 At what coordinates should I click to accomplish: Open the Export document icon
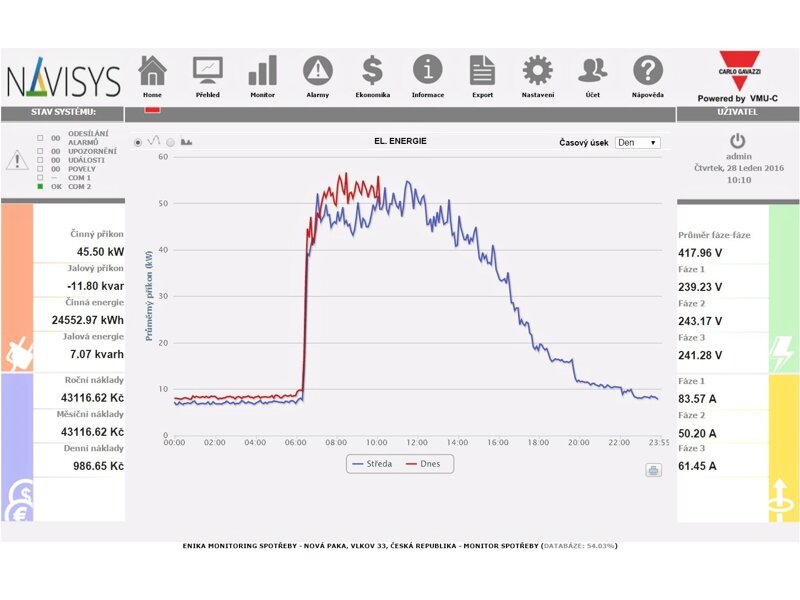point(482,71)
